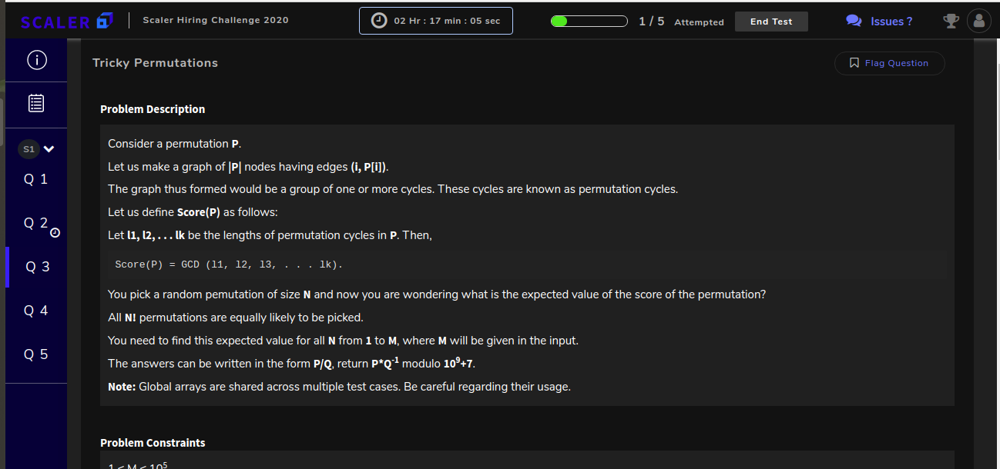Screen dimensions: 1000x469
Task: Go to question Q 2
Action: tap(36, 223)
